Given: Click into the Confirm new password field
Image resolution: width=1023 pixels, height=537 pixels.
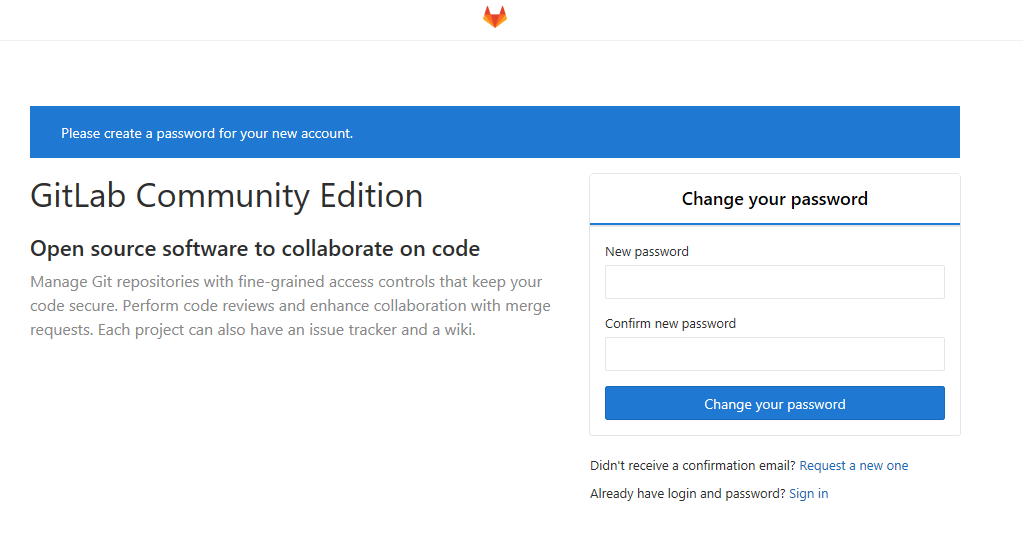Looking at the screenshot, I should coord(774,354).
